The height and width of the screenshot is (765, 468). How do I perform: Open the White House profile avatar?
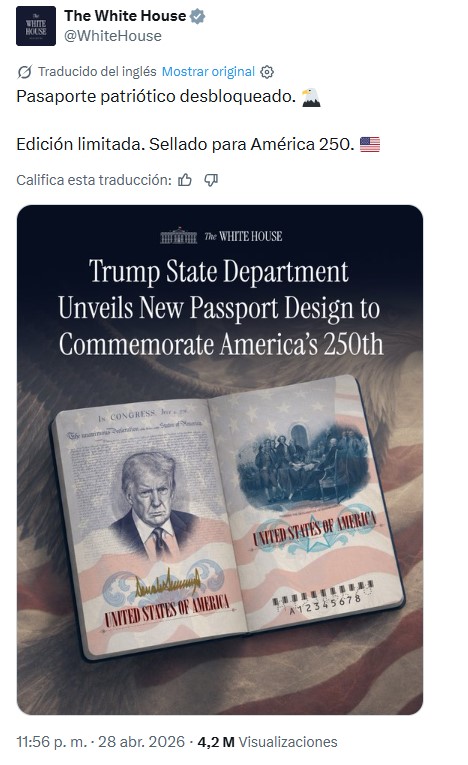click(x=36, y=26)
